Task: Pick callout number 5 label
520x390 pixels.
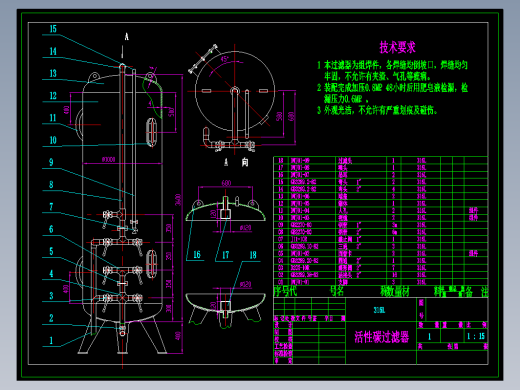Action: [51, 251]
